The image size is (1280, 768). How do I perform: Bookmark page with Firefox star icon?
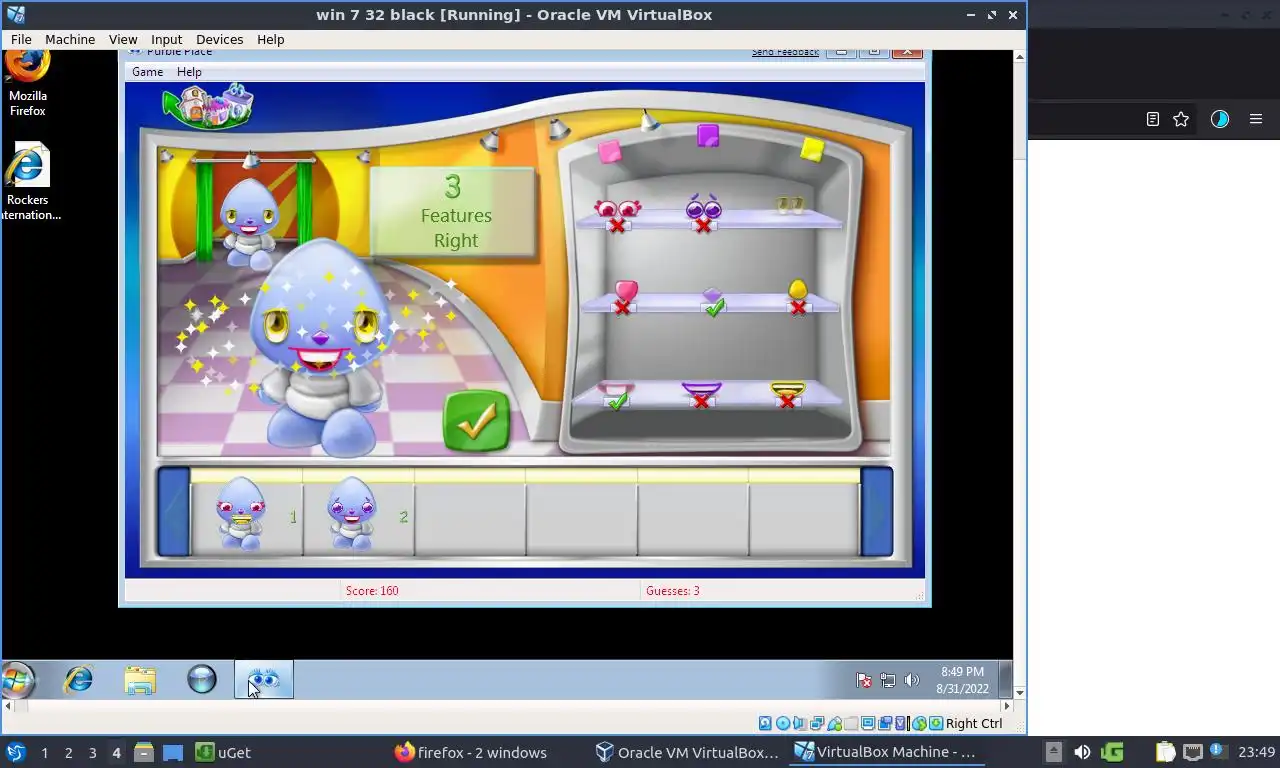[x=1181, y=119]
